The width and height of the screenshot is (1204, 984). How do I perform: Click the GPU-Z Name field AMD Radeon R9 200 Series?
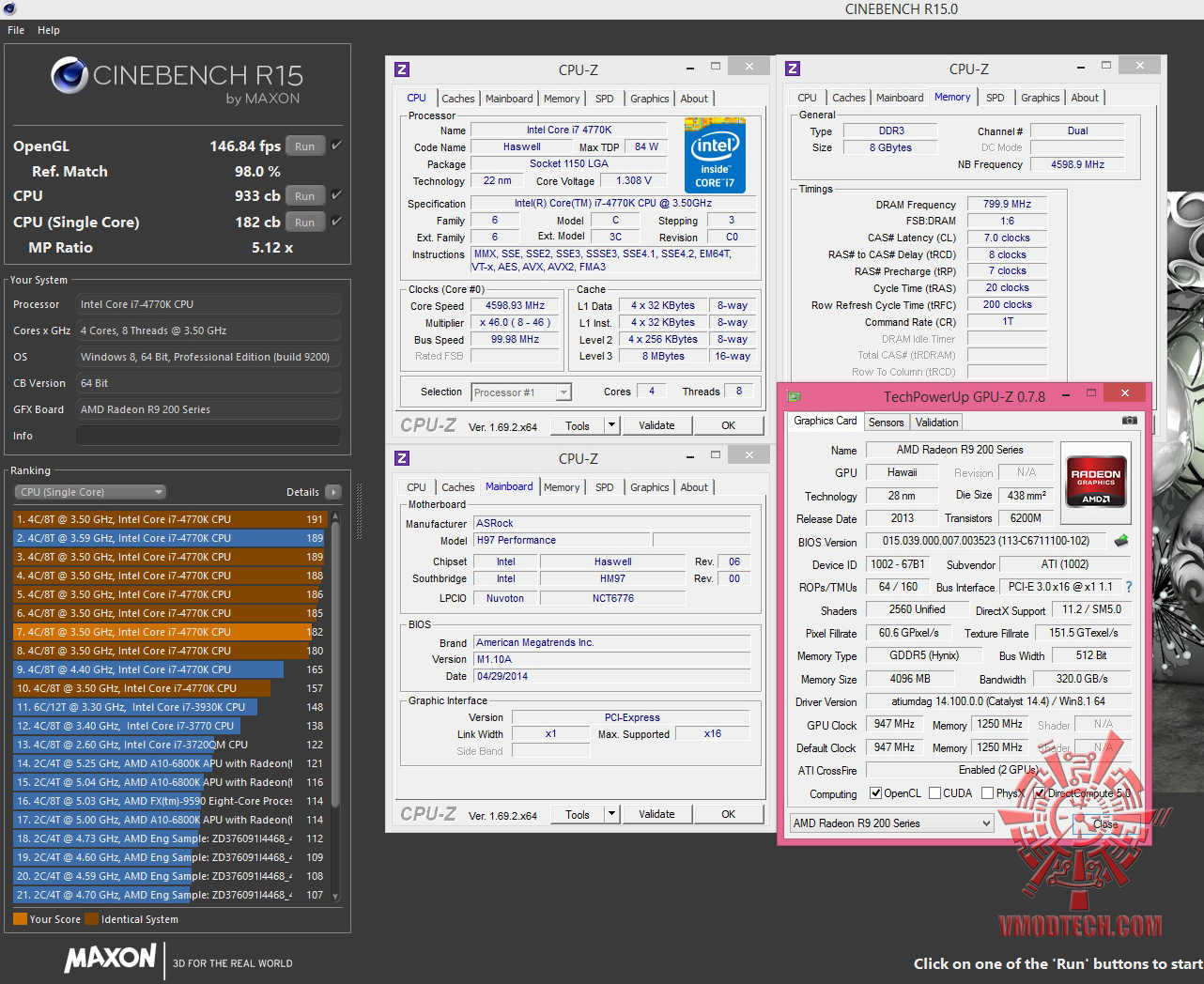point(960,450)
